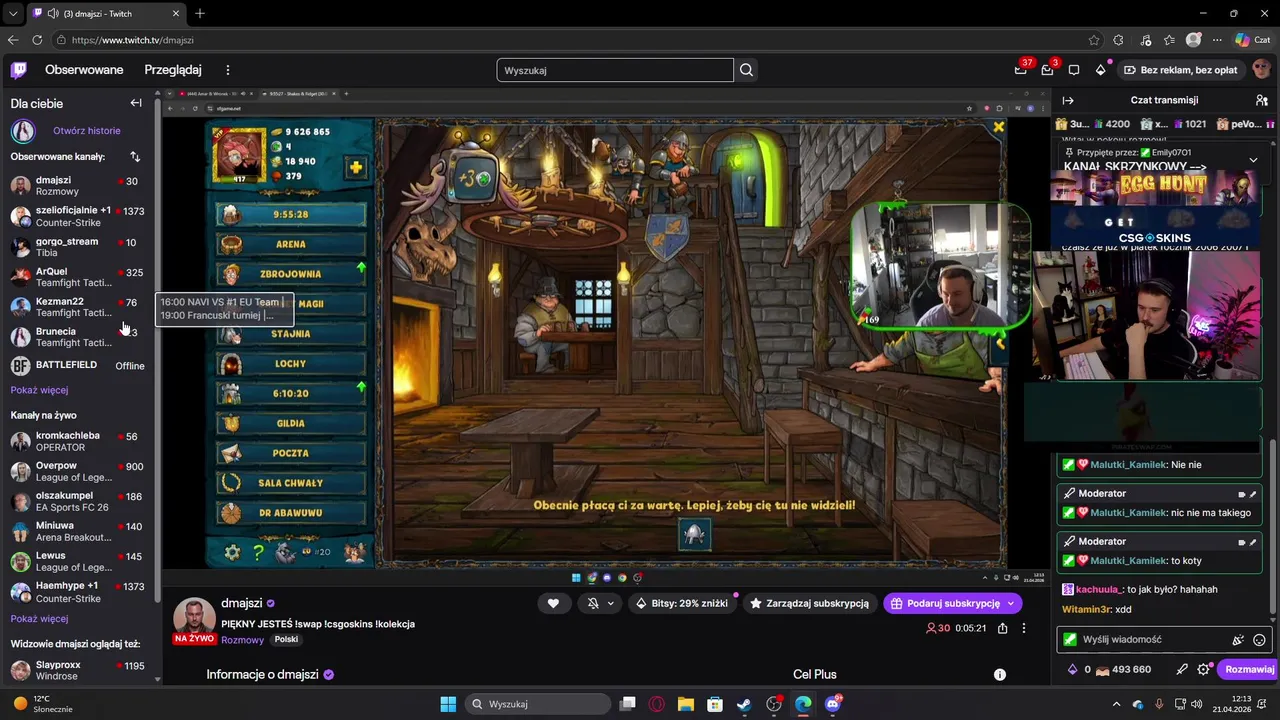Click Bez reklam, bez opłat button
This screenshot has height=720, width=1280.
click(1181, 70)
